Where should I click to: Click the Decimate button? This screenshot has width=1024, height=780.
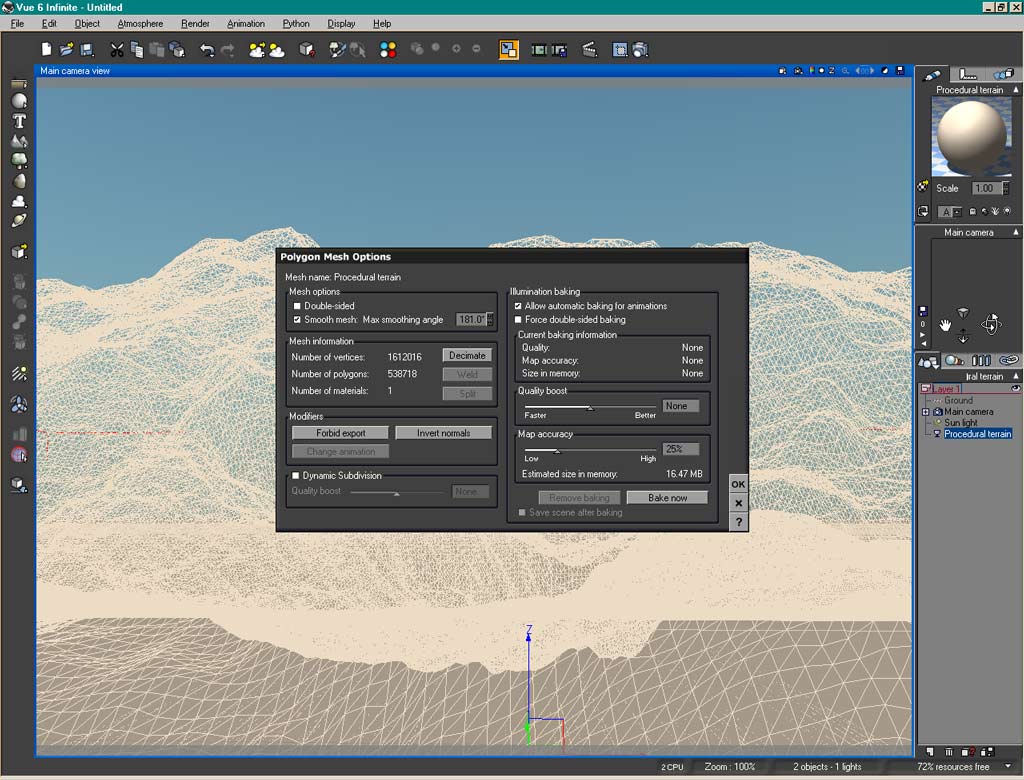point(467,356)
